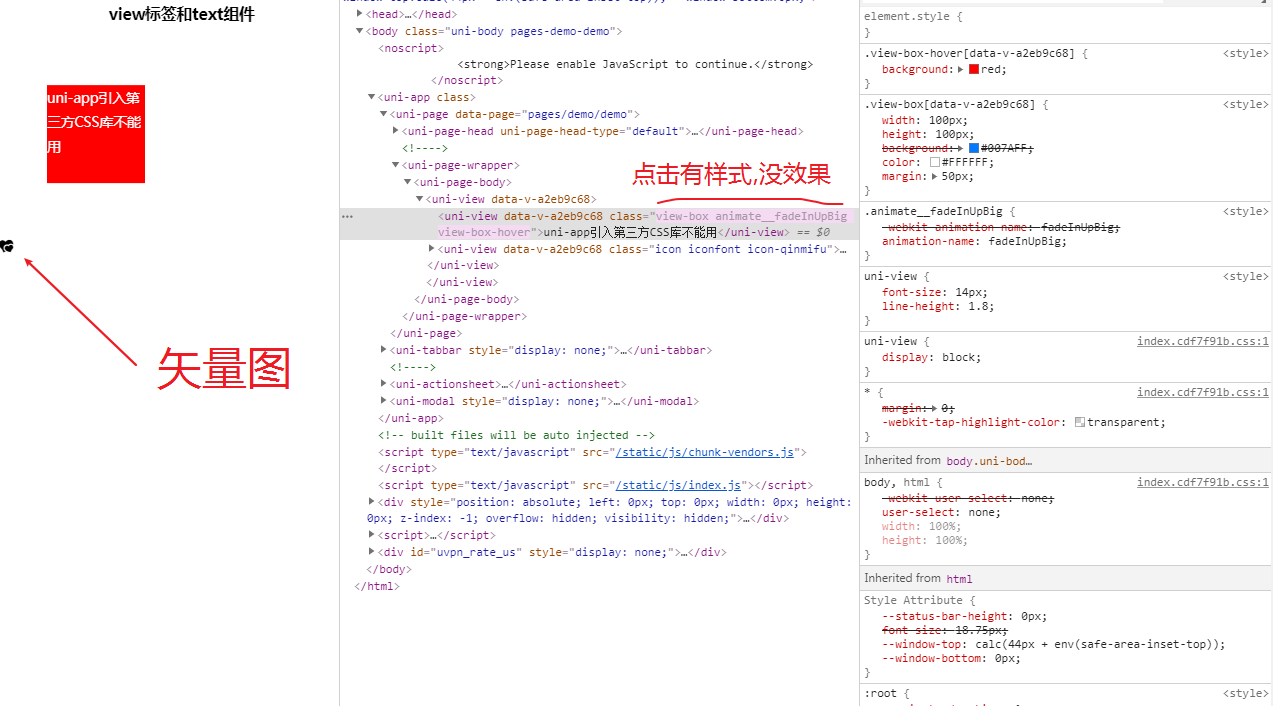This screenshot has height=706, width=1273.
Task: Expand the uni-page-head node
Action: pyautogui.click(x=396, y=131)
